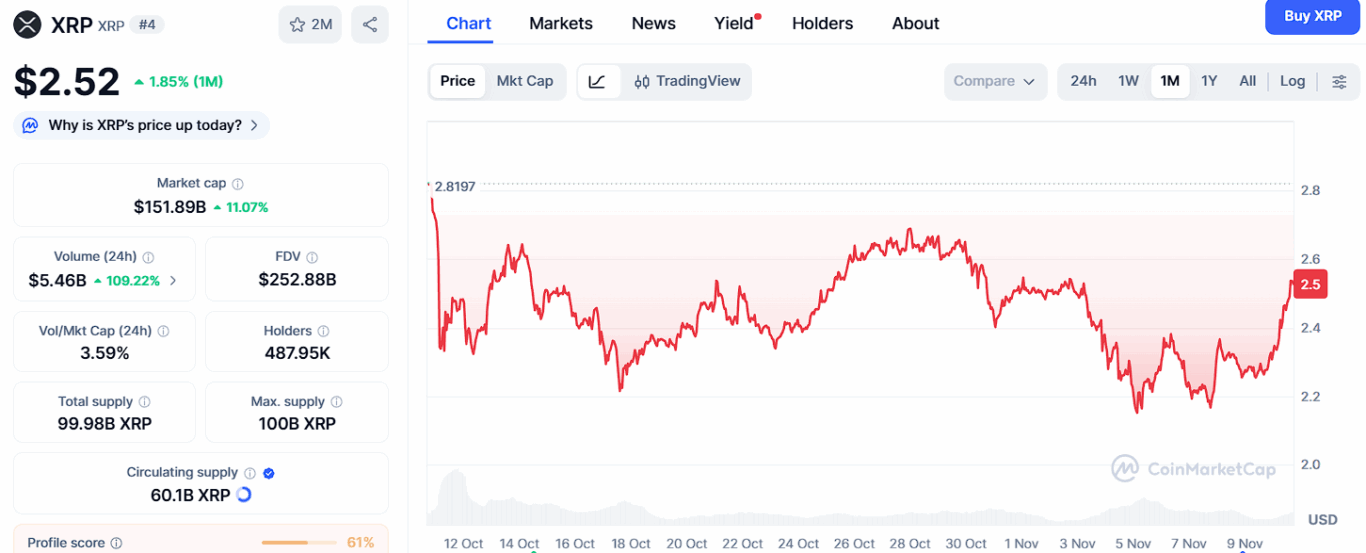Open the Compare dropdown
Image resolution: width=1366 pixels, height=553 pixels.
994,82
